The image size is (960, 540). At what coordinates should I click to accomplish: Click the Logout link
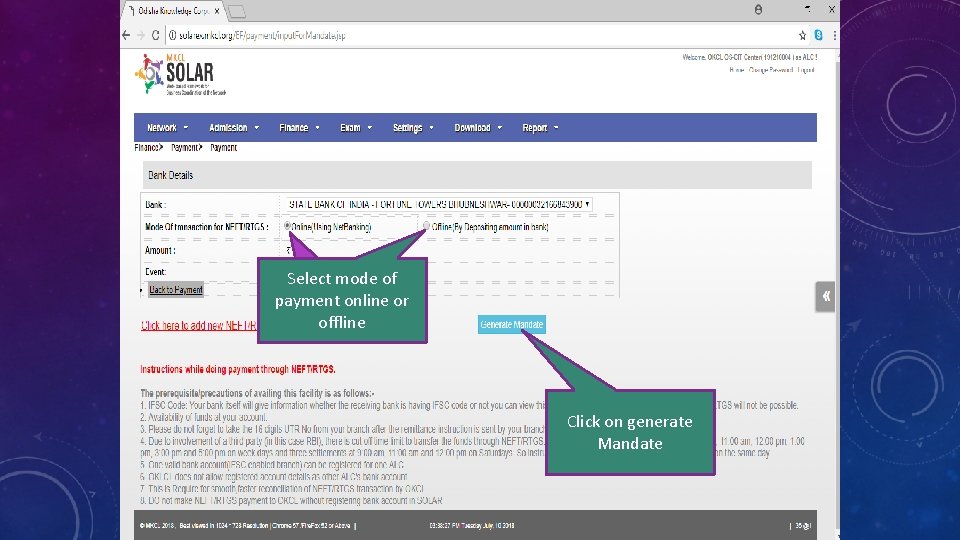pos(806,70)
